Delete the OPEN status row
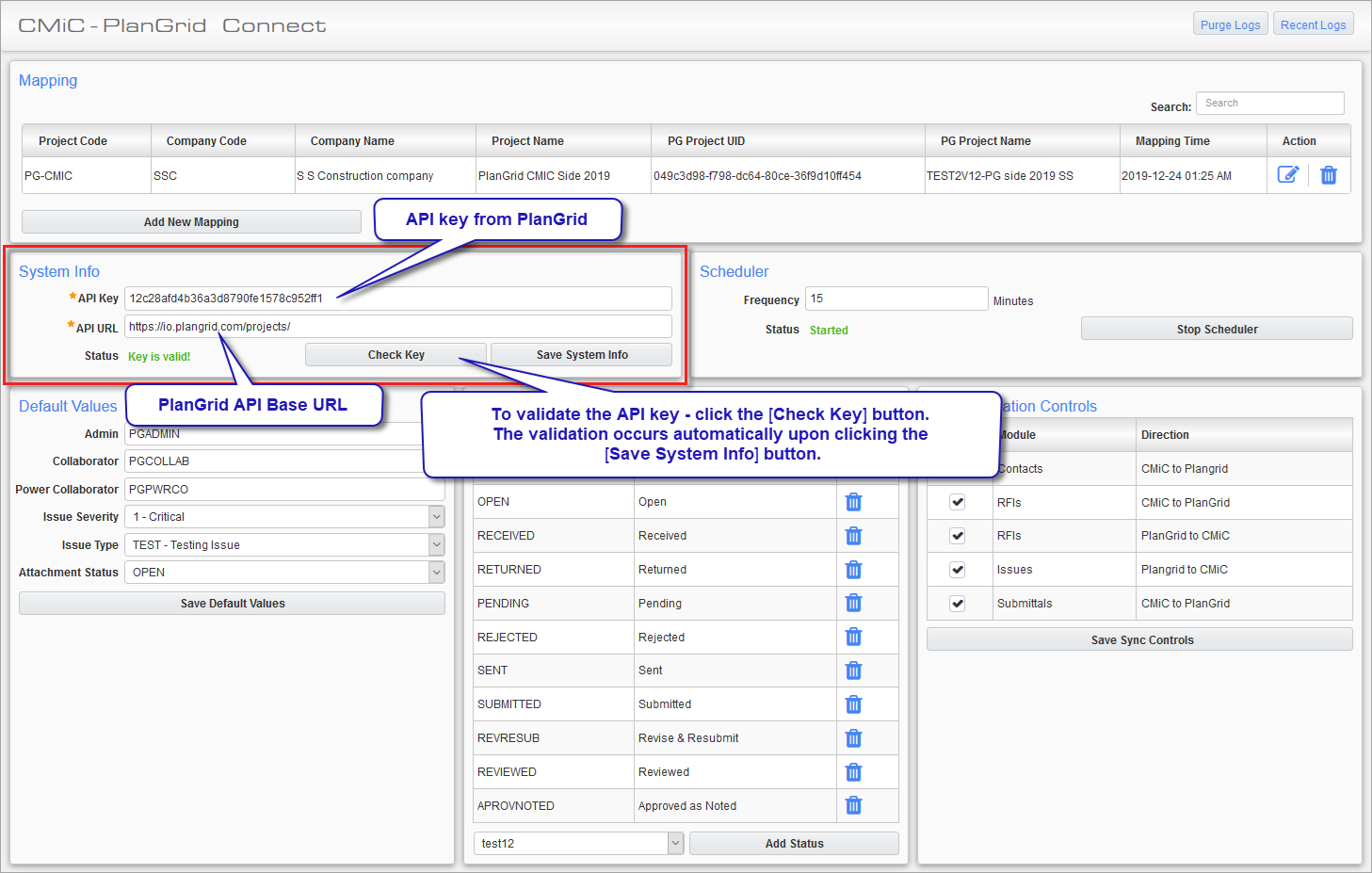The width and height of the screenshot is (1372, 873). pos(853,502)
